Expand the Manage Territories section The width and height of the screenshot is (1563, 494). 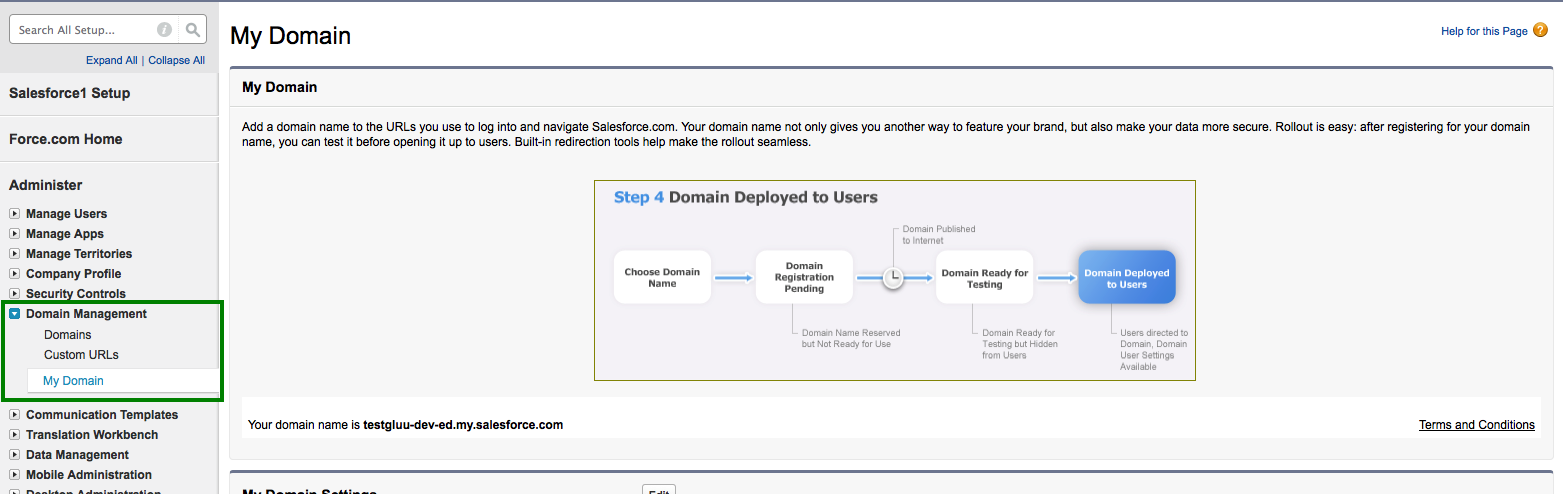(x=14, y=254)
